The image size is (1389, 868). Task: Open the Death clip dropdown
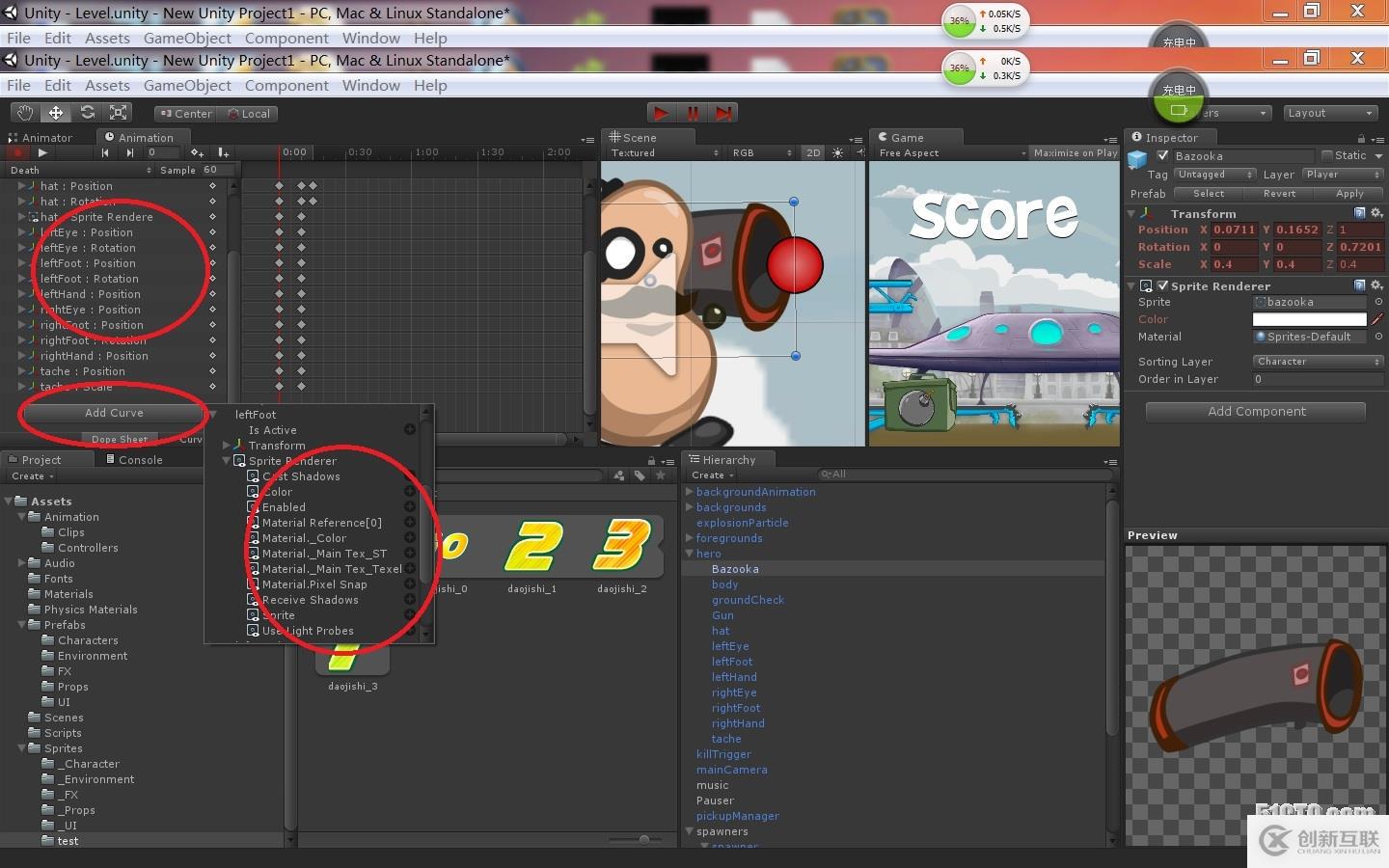click(81, 170)
